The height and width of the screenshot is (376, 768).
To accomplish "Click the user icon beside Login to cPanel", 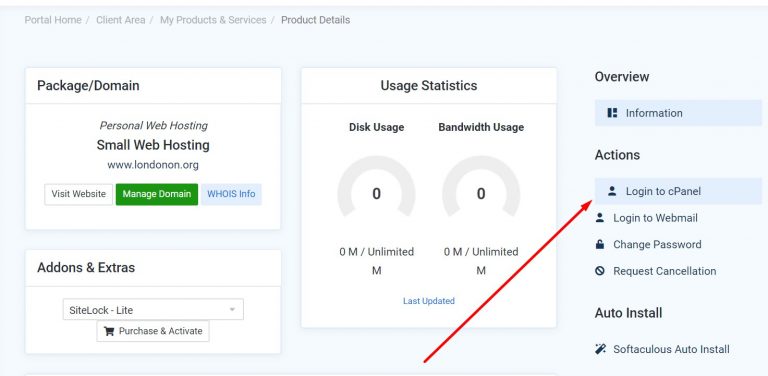I will 612,191.
